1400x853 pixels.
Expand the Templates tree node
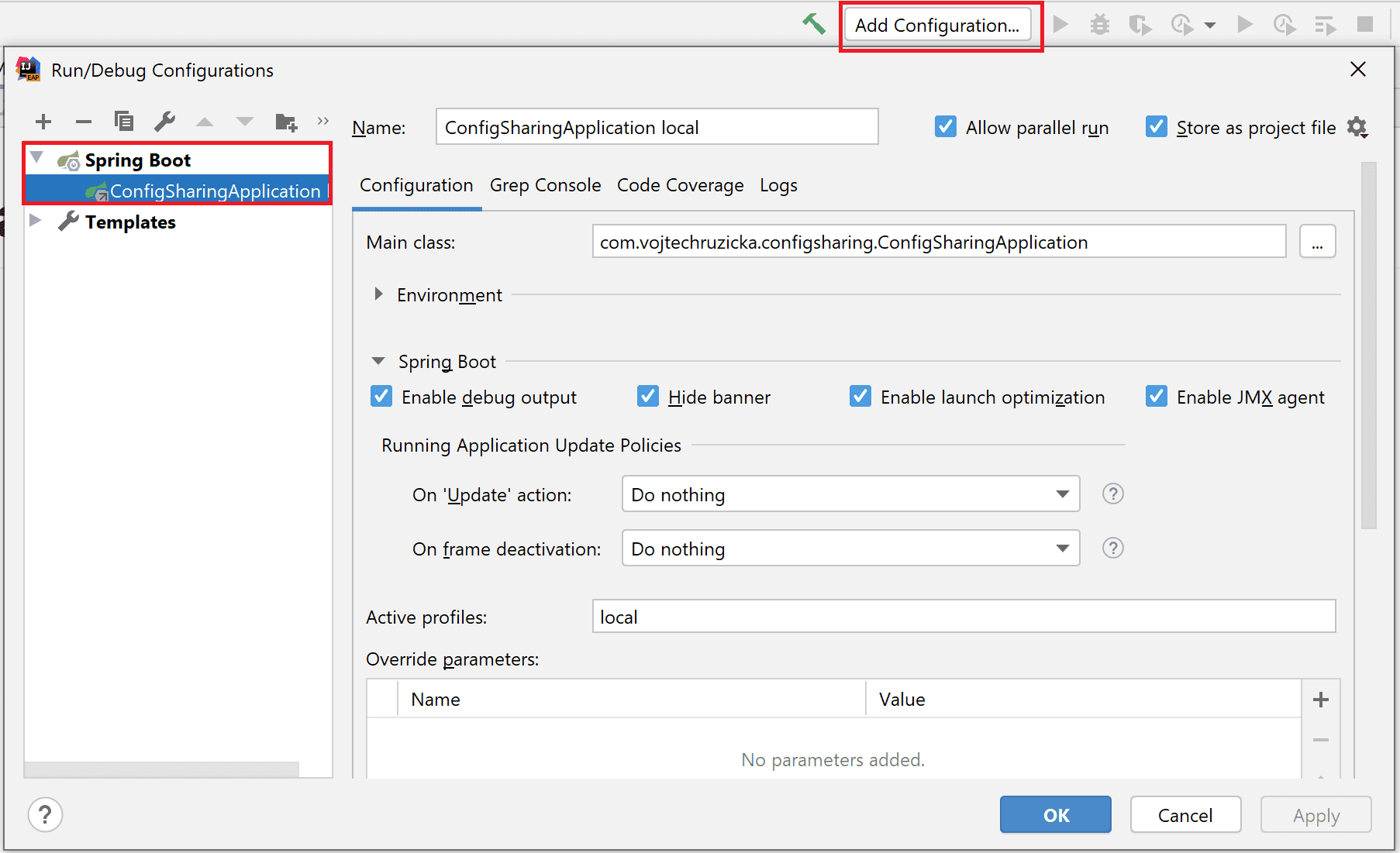coord(35,221)
